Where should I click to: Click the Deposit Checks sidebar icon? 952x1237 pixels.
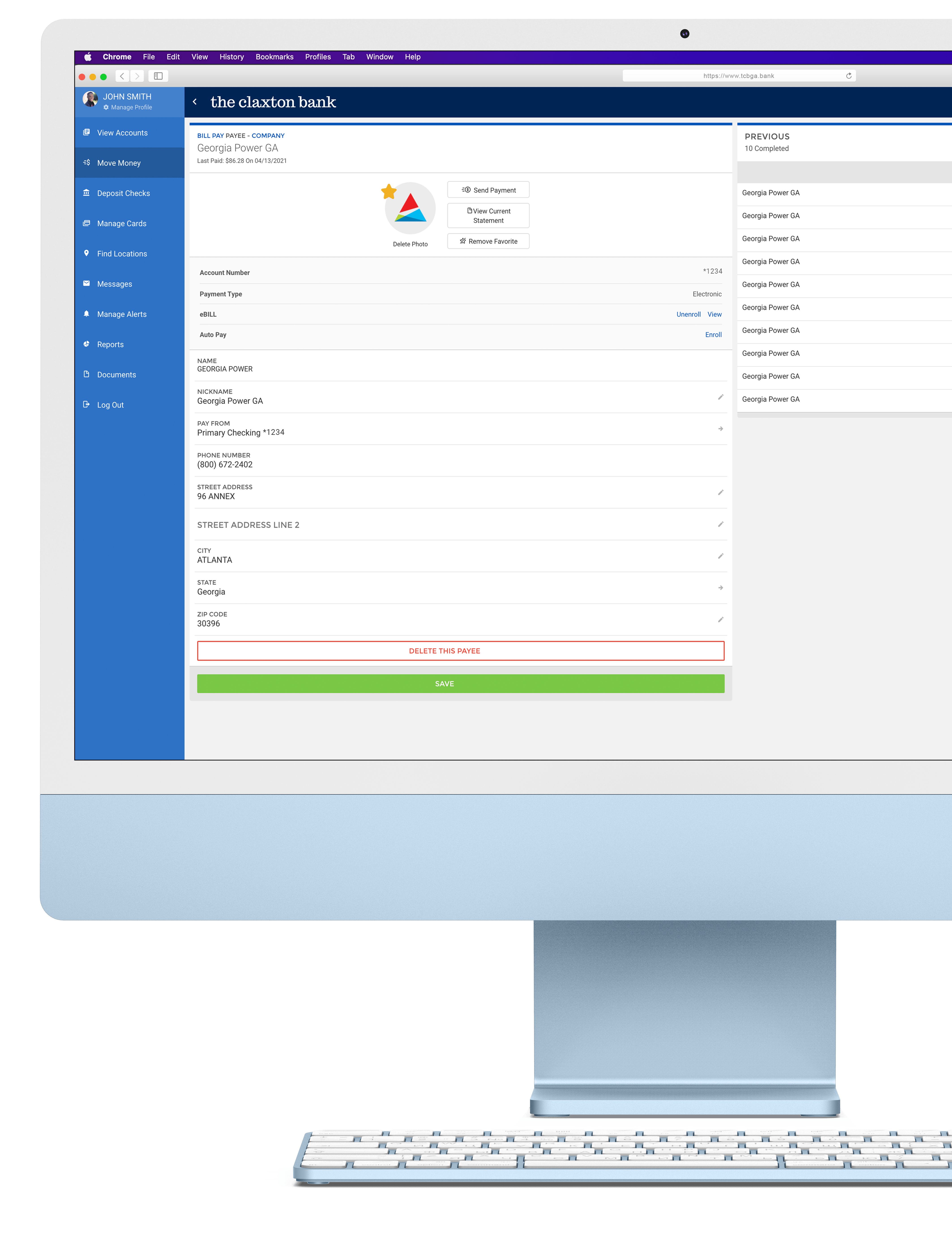click(88, 193)
